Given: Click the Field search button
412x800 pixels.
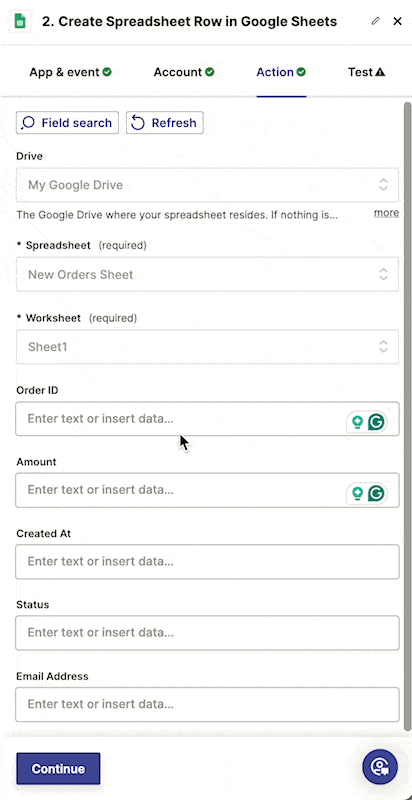Looking at the screenshot, I should (x=67, y=123).
